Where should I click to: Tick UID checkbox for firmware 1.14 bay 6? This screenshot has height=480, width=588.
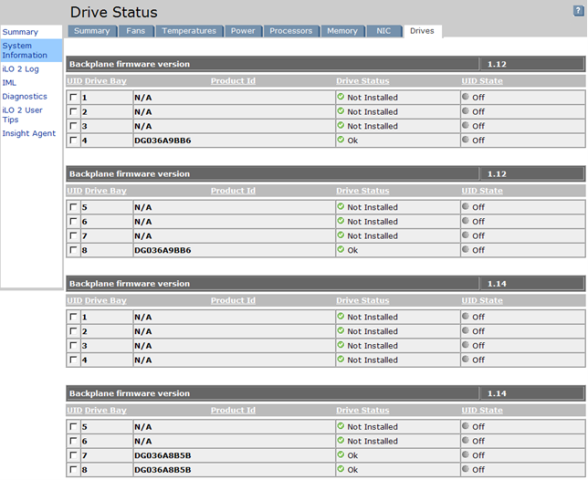74,441
